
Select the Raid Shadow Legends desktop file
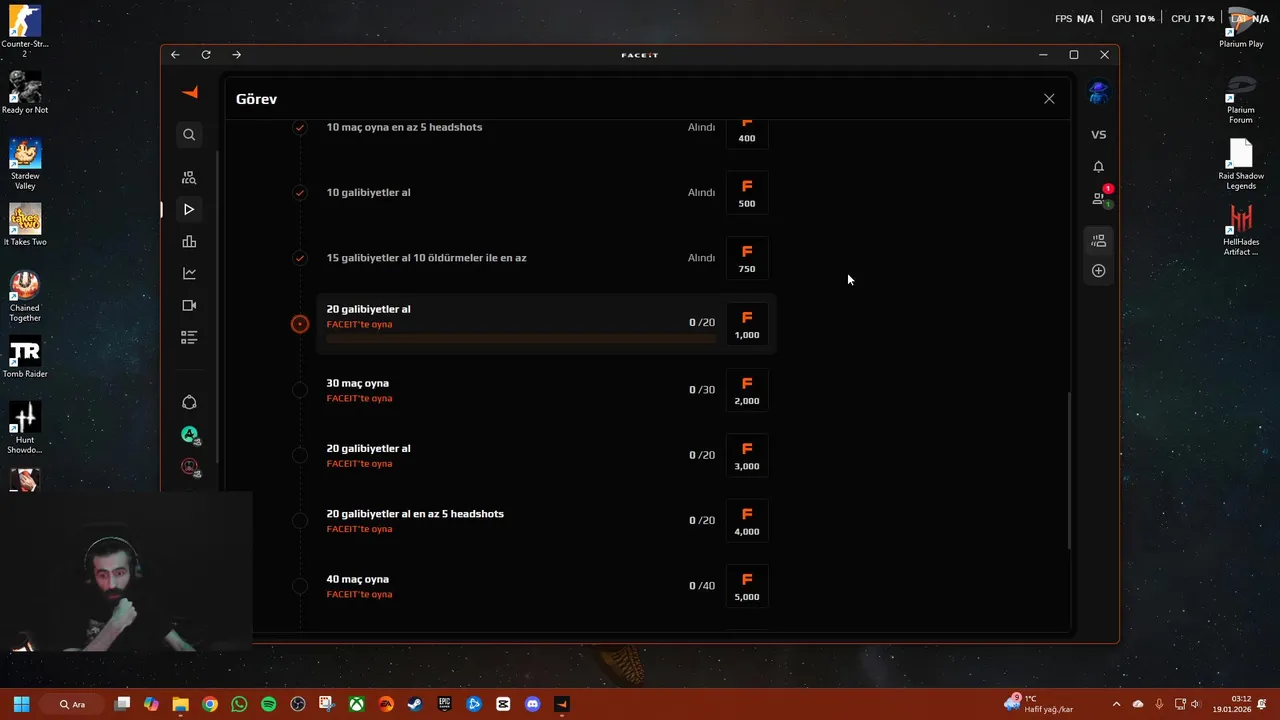point(1241,164)
